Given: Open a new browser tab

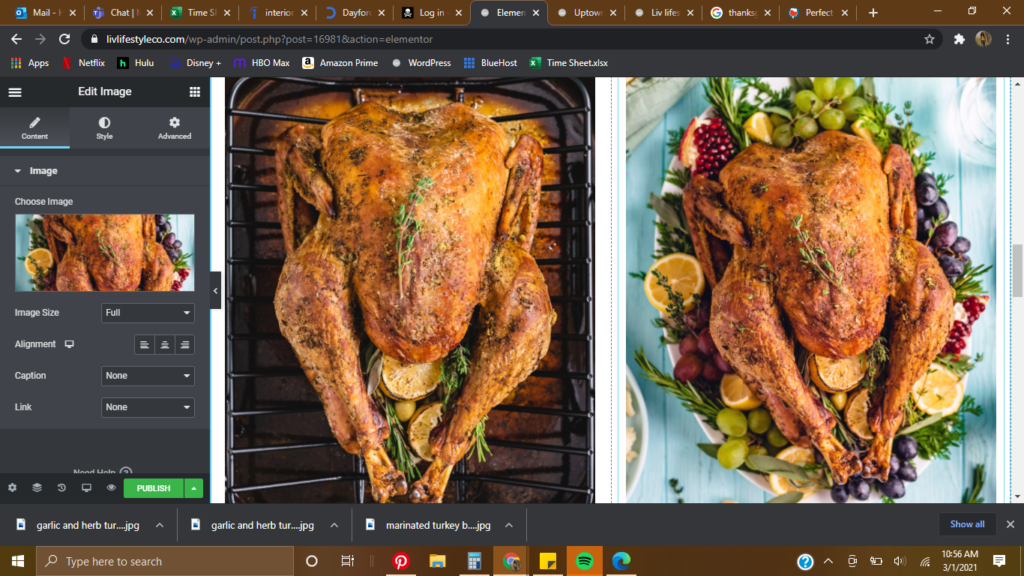Looking at the screenshot, I should coord(873,12).
